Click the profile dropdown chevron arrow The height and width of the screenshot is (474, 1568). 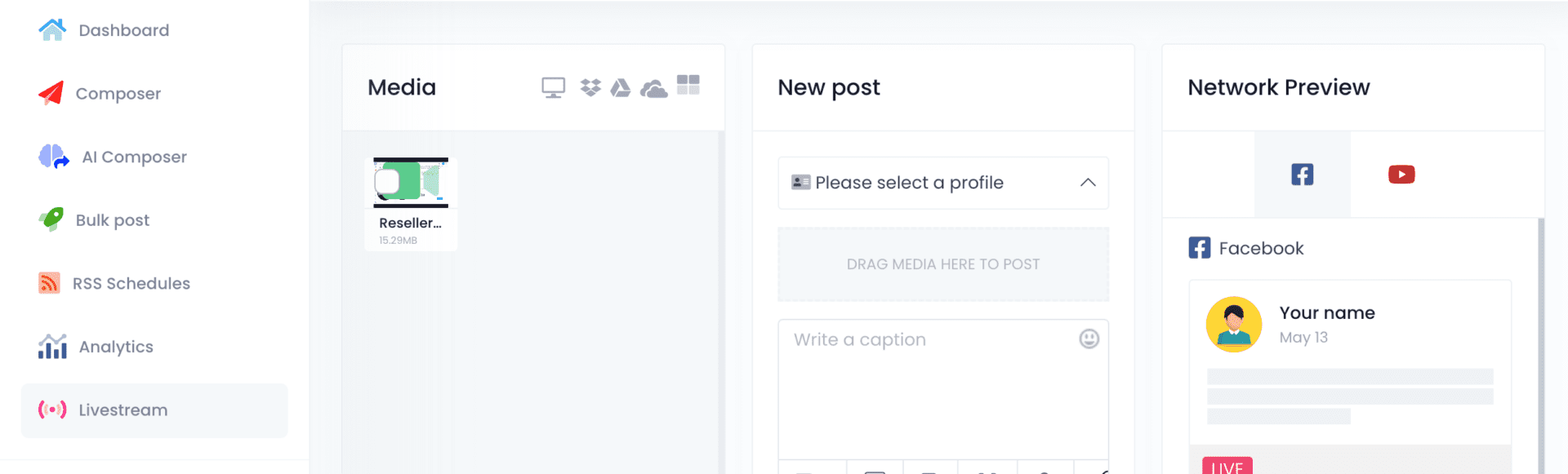1088,183
